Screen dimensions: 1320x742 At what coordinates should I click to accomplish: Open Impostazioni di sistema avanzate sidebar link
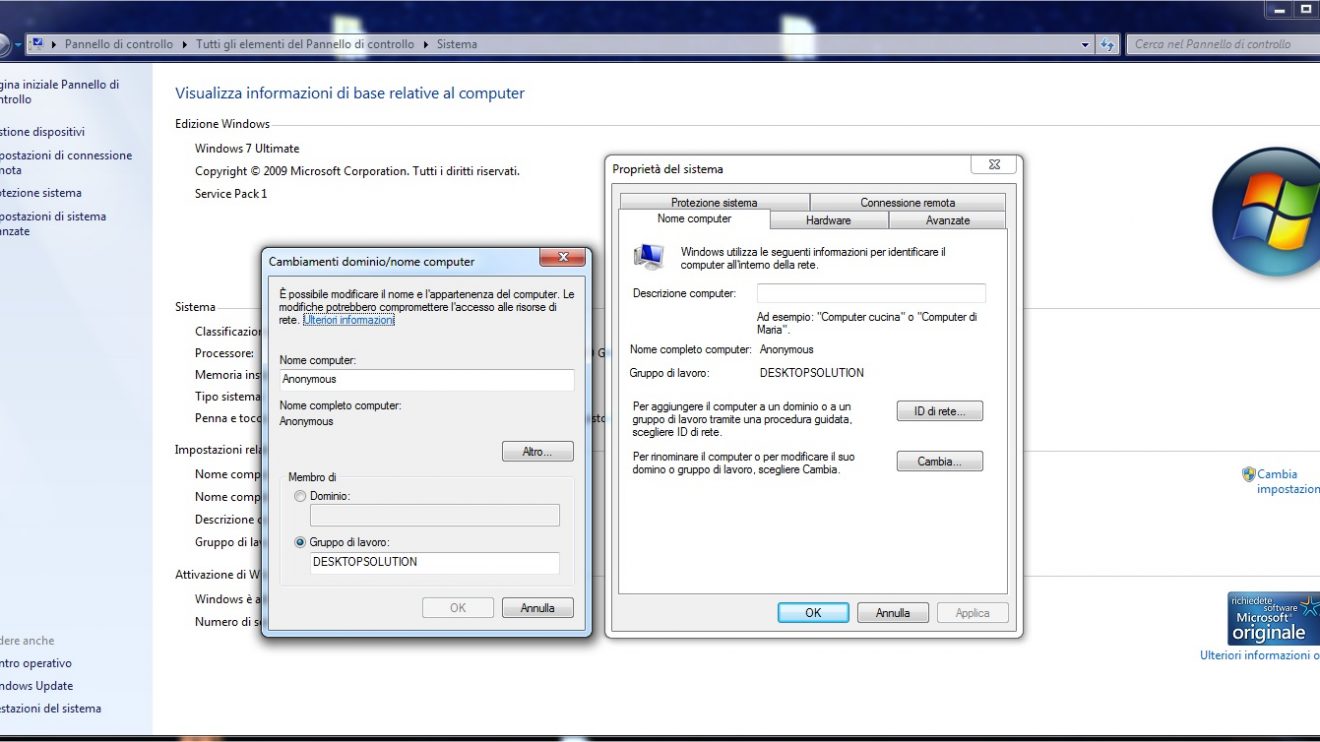click(53, 224)
